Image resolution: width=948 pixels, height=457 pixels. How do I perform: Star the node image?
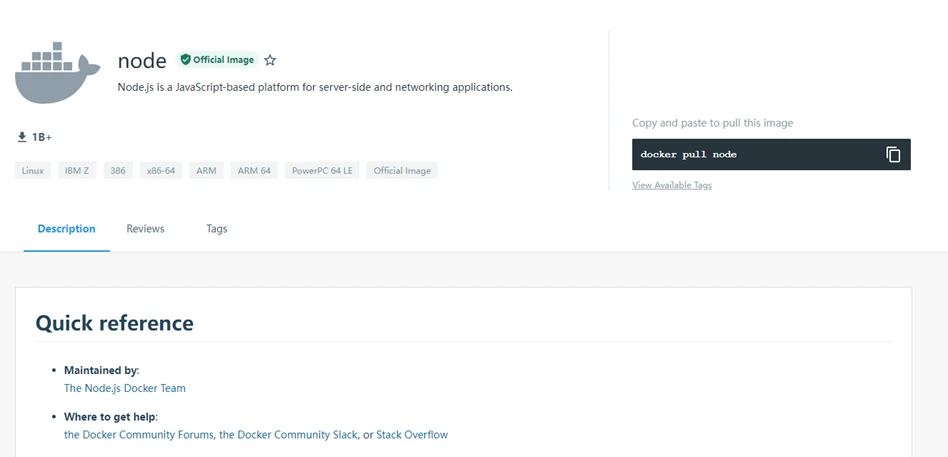tap(270, 60)
